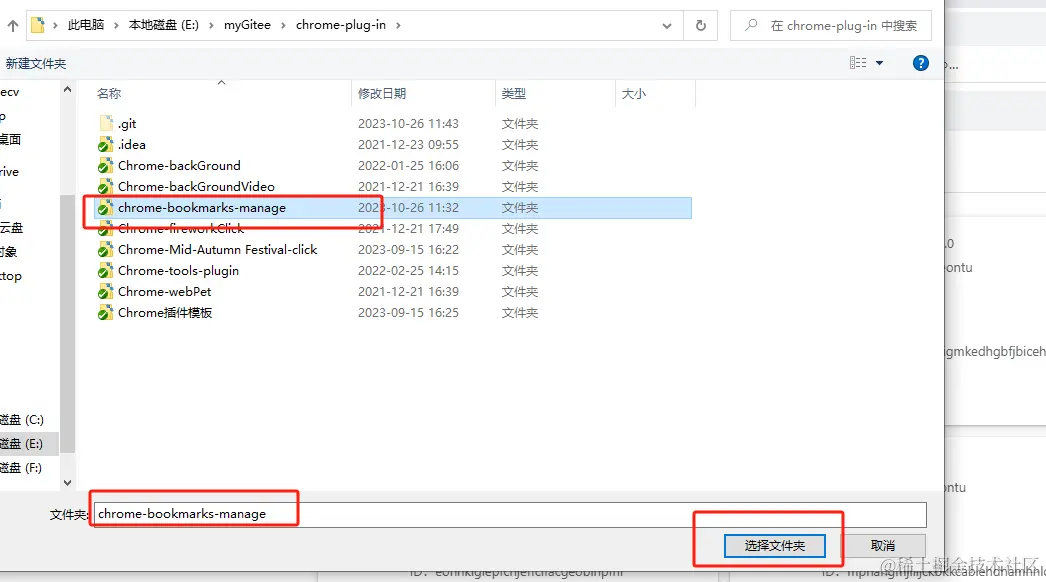This screenshot has width=1046, height=582.
Task: Click the Chrome-backGroundVideo folder name
Action: pos(196,186)
